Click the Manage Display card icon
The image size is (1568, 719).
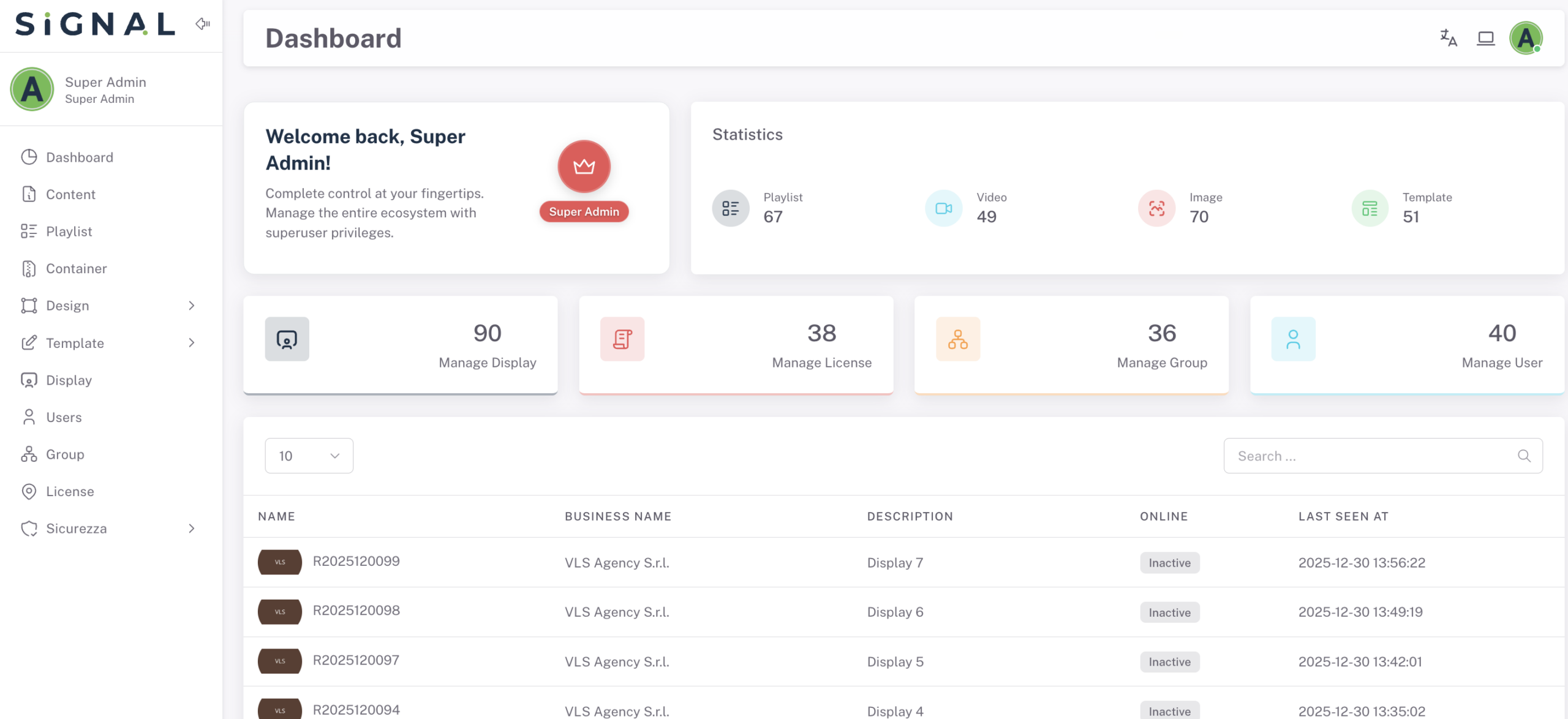tap(287, 339)
